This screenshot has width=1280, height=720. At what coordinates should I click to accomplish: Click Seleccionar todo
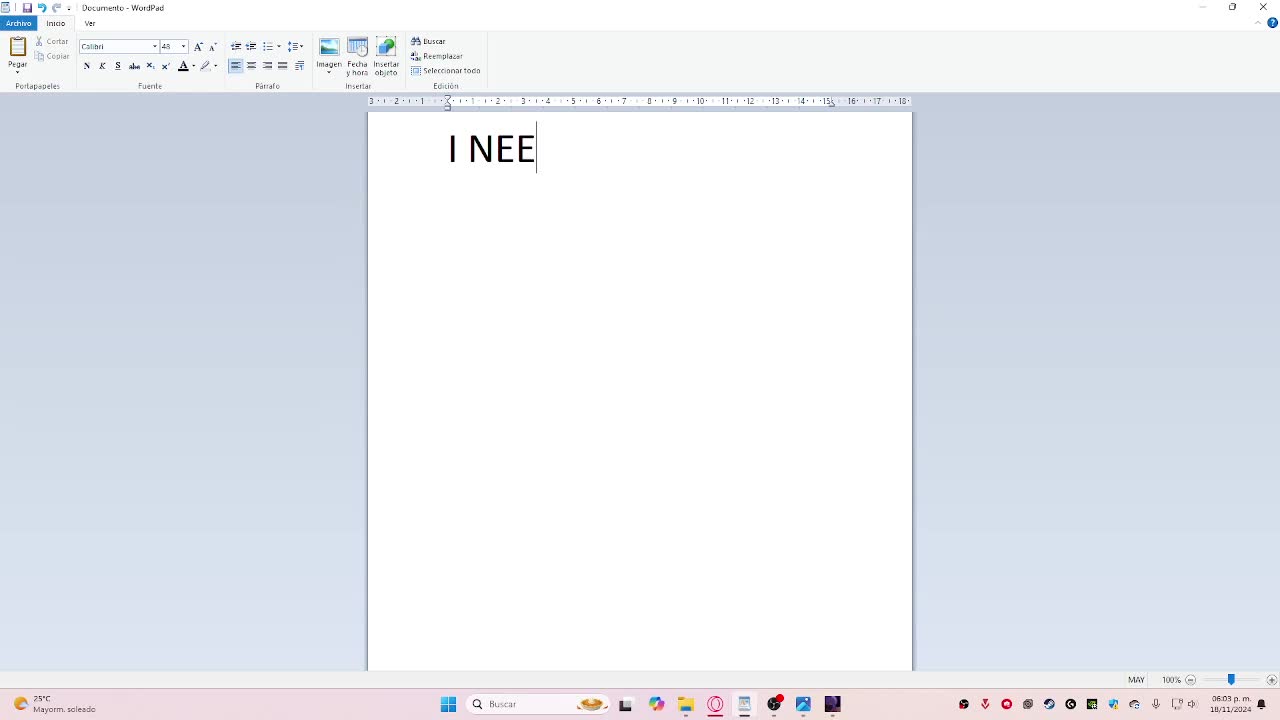[446, 71]
